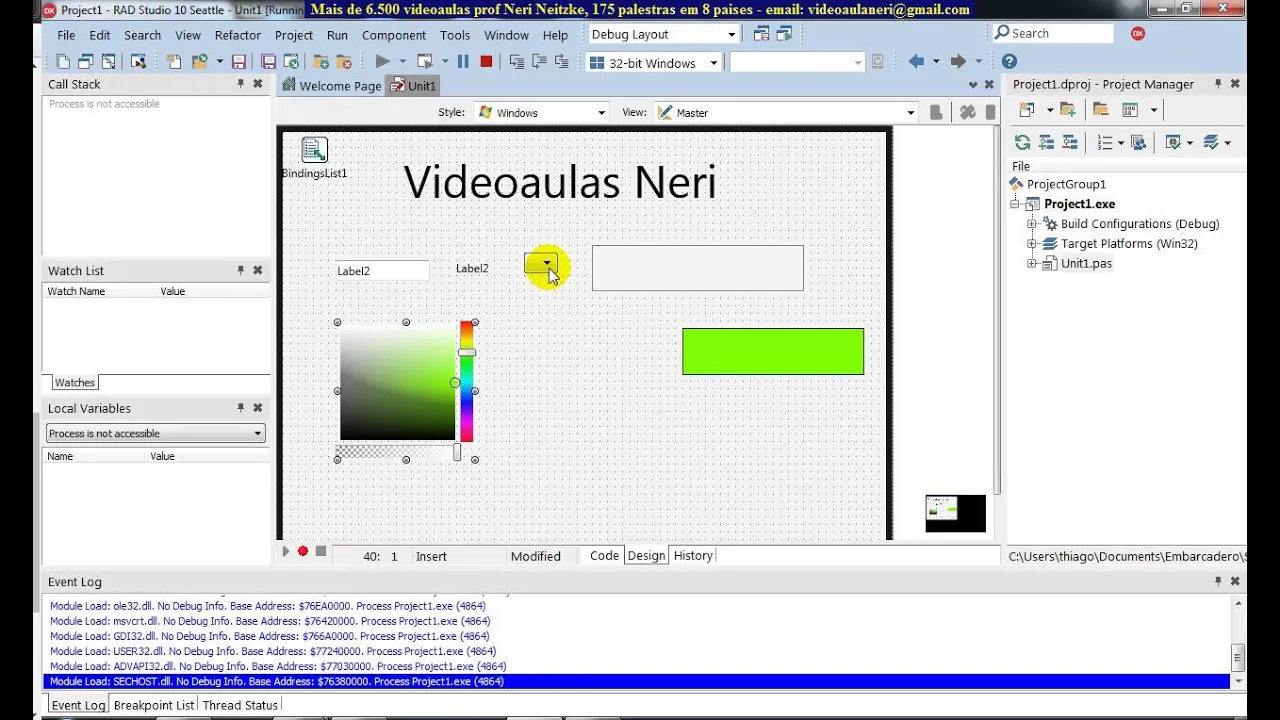Click the red DX Embarcadero icon

1138,34
